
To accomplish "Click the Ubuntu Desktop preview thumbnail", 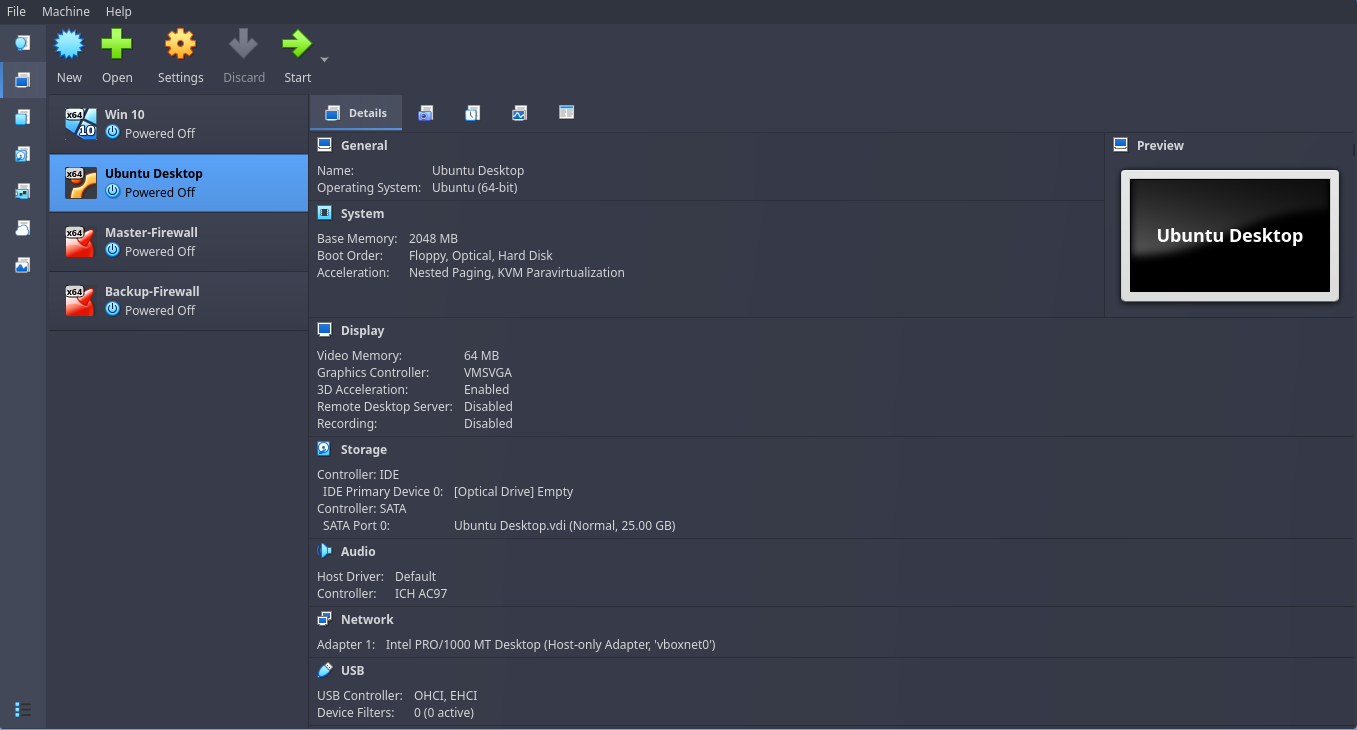I will click(1229, 236).
